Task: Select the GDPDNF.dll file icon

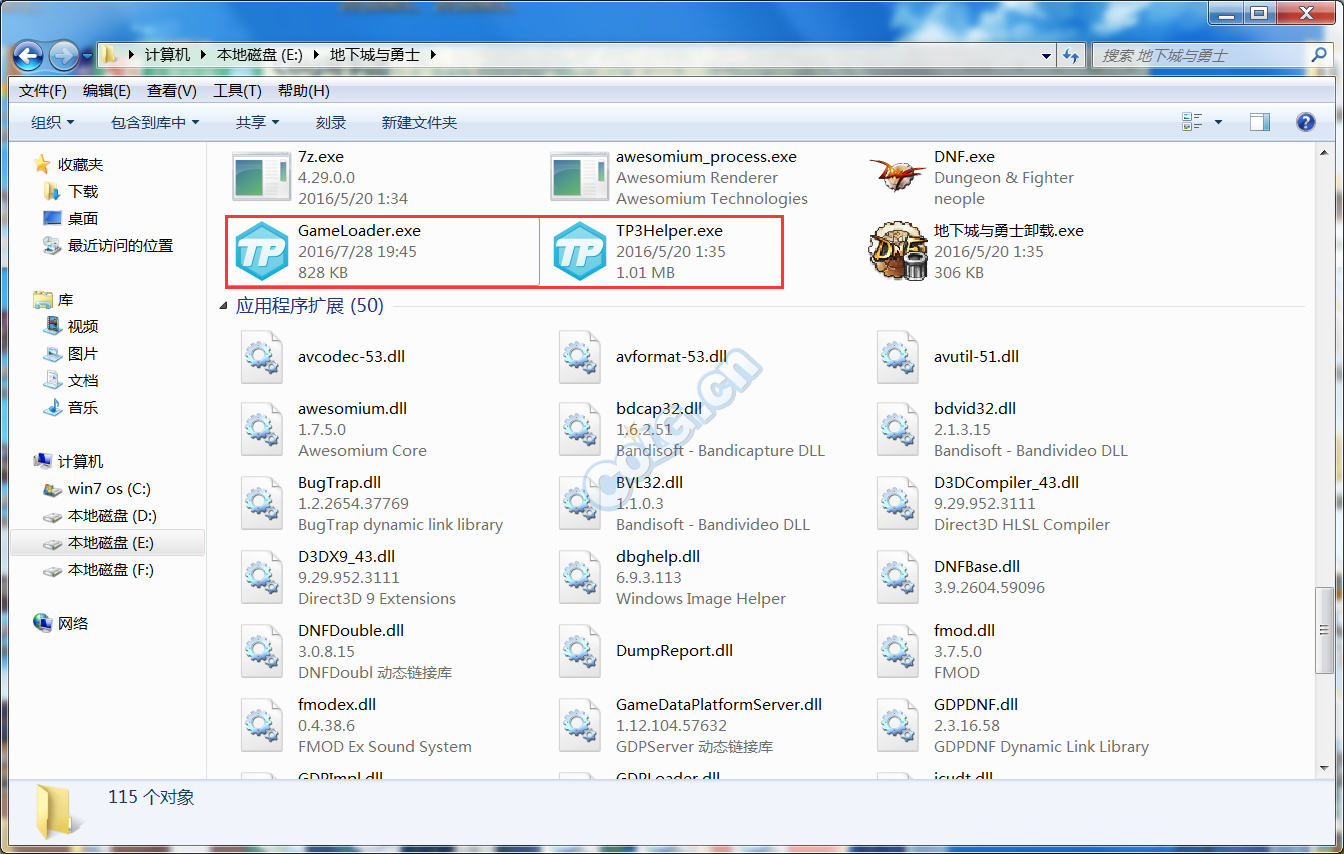Action: coord(898,725)
